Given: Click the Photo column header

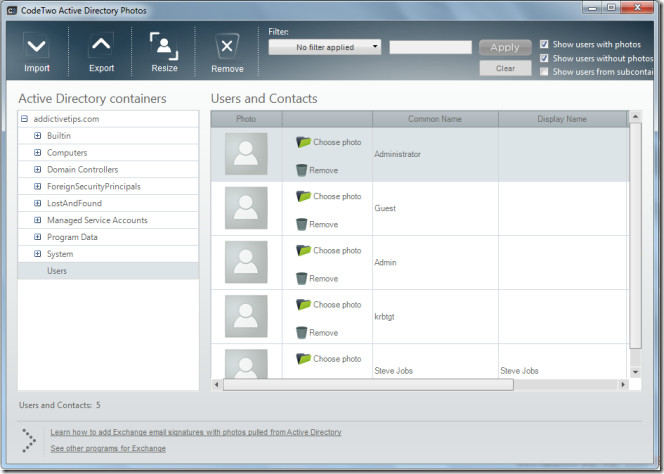Looking at the screenshot, I should coord(246,119).
